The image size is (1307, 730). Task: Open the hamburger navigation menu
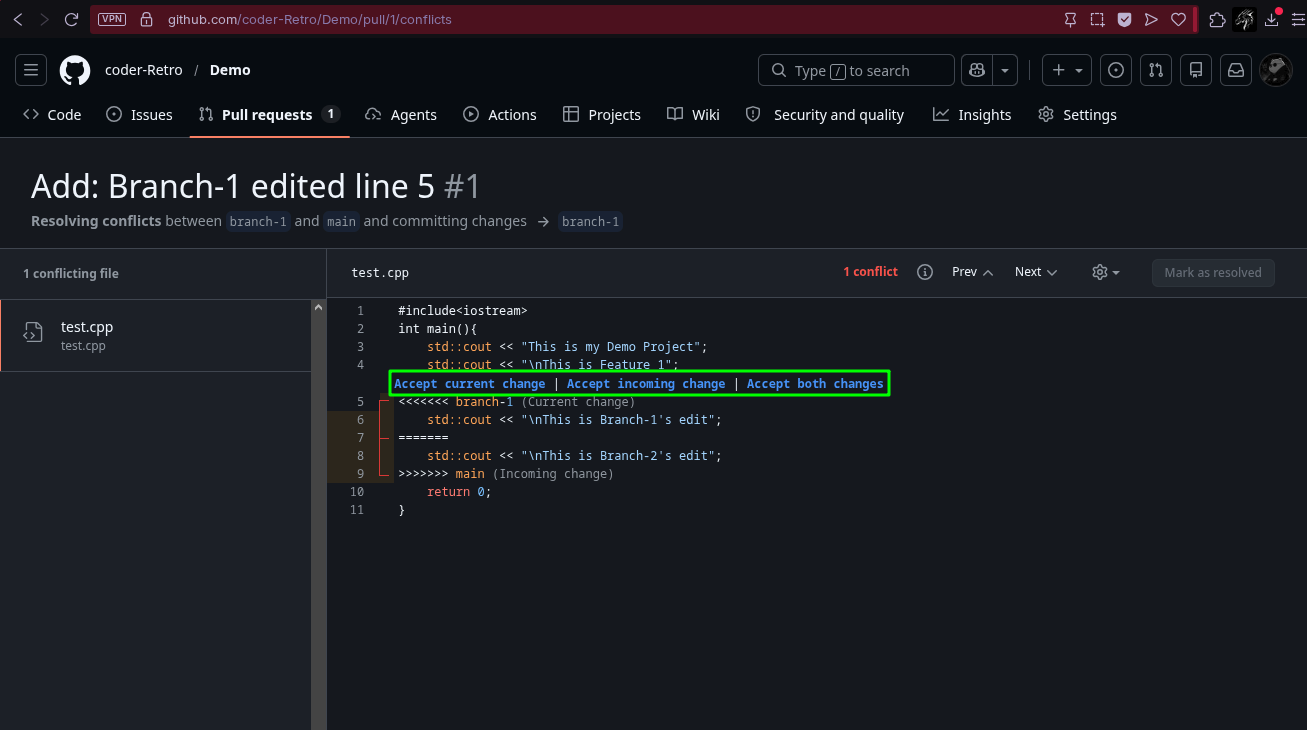(x=31, y=70)
